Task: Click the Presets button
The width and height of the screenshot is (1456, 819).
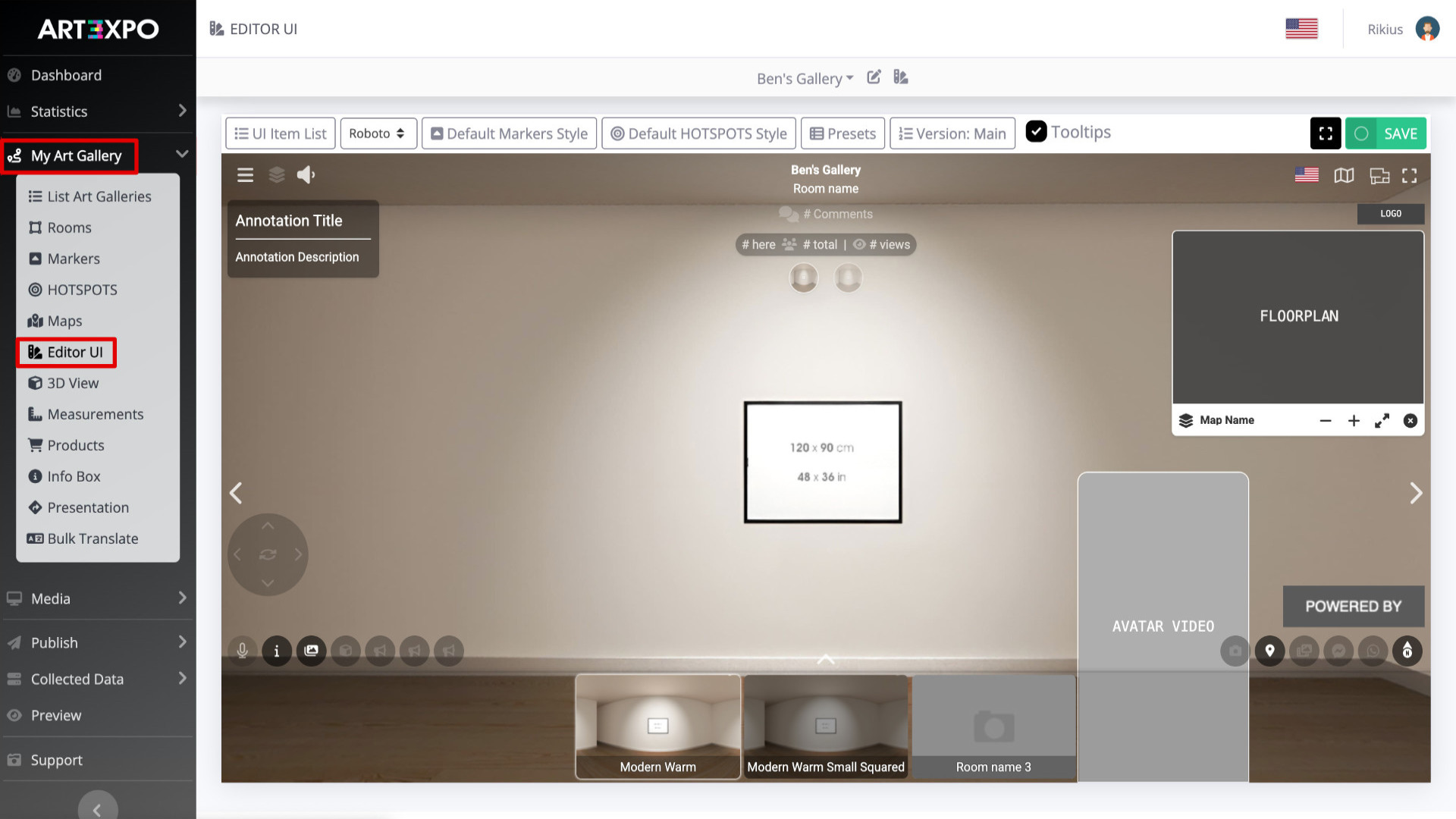Action: (x=843, y=133)
